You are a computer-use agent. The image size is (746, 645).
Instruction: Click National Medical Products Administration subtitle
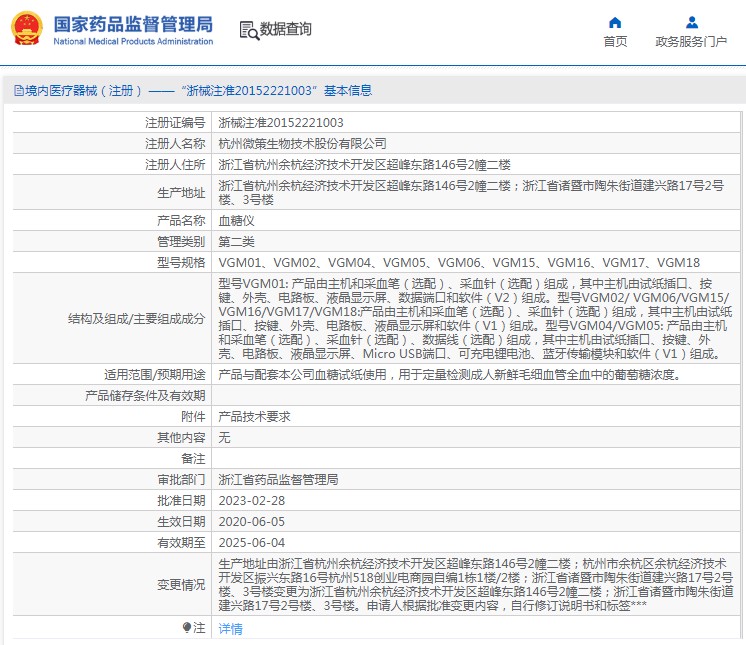pyautogui.click(x=133, y=41)
